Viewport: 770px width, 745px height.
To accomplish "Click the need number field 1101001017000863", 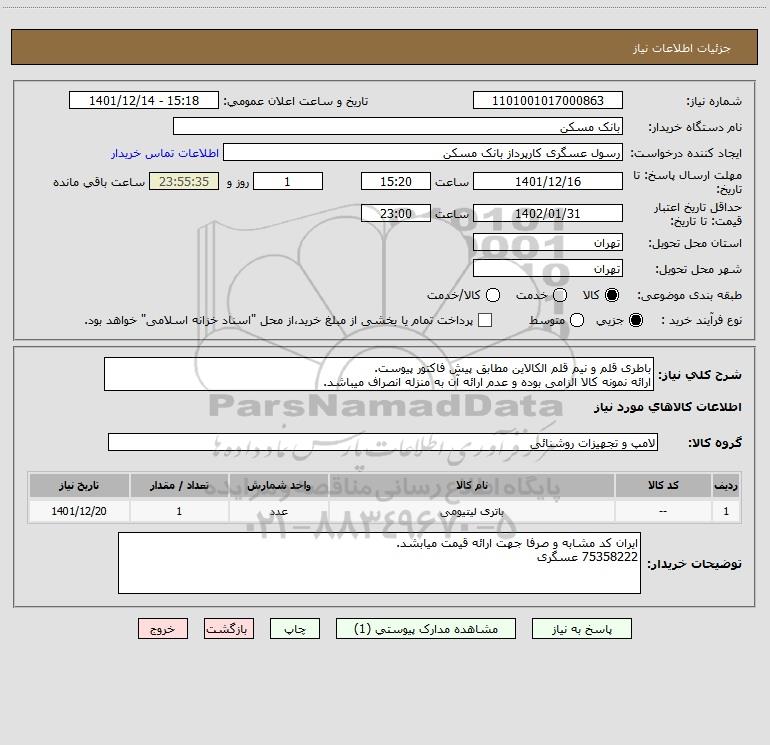I will [548, 100].
